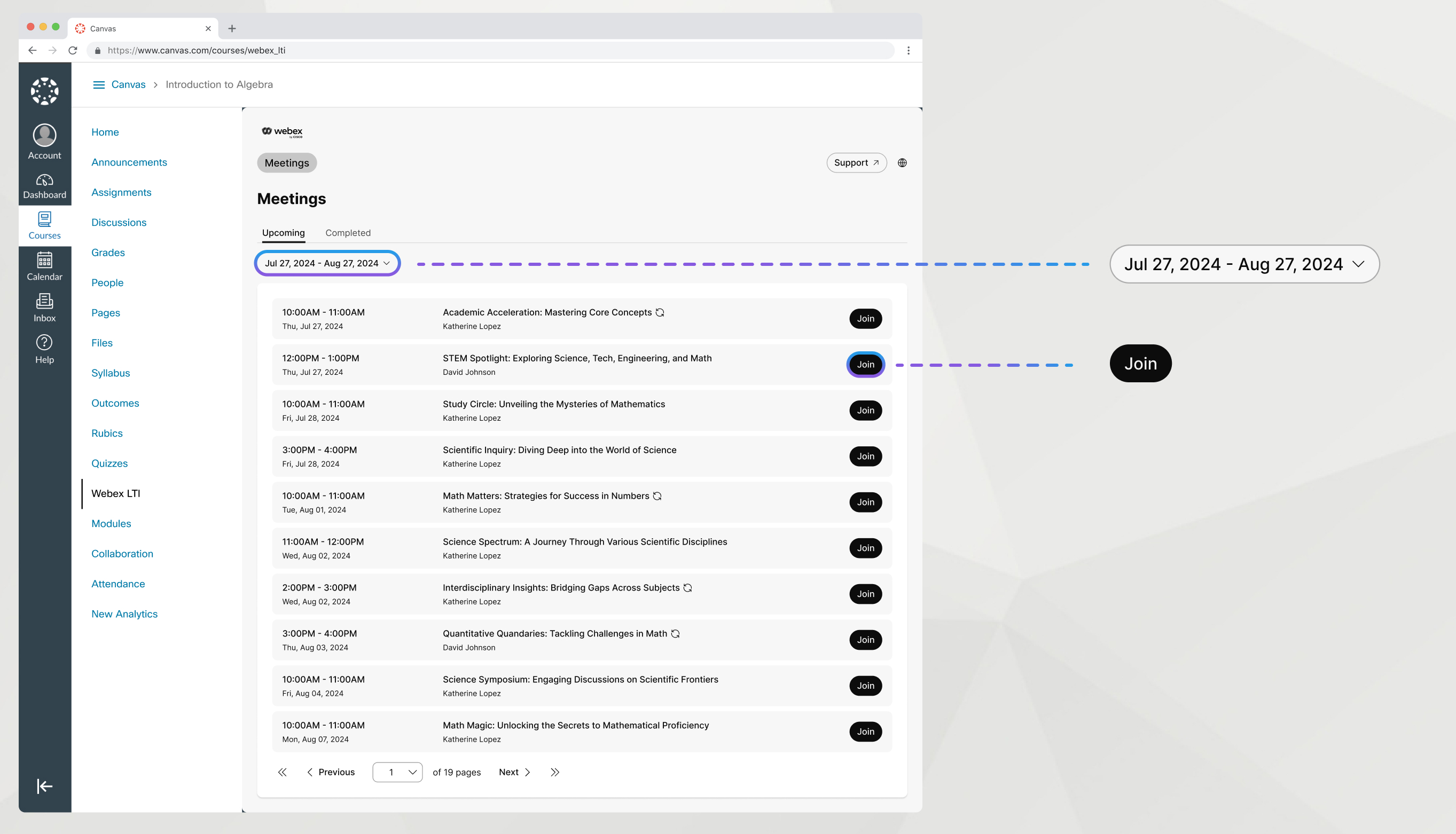
Task: Expand the Canvas main menu hamburger
Action: 99,85
